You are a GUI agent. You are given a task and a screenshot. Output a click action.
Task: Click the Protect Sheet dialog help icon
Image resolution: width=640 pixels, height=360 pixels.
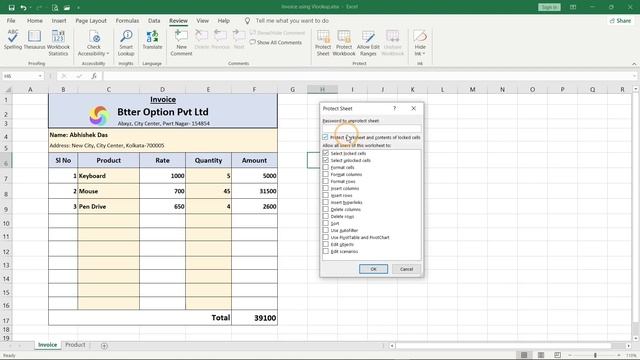tap(394, 108)
